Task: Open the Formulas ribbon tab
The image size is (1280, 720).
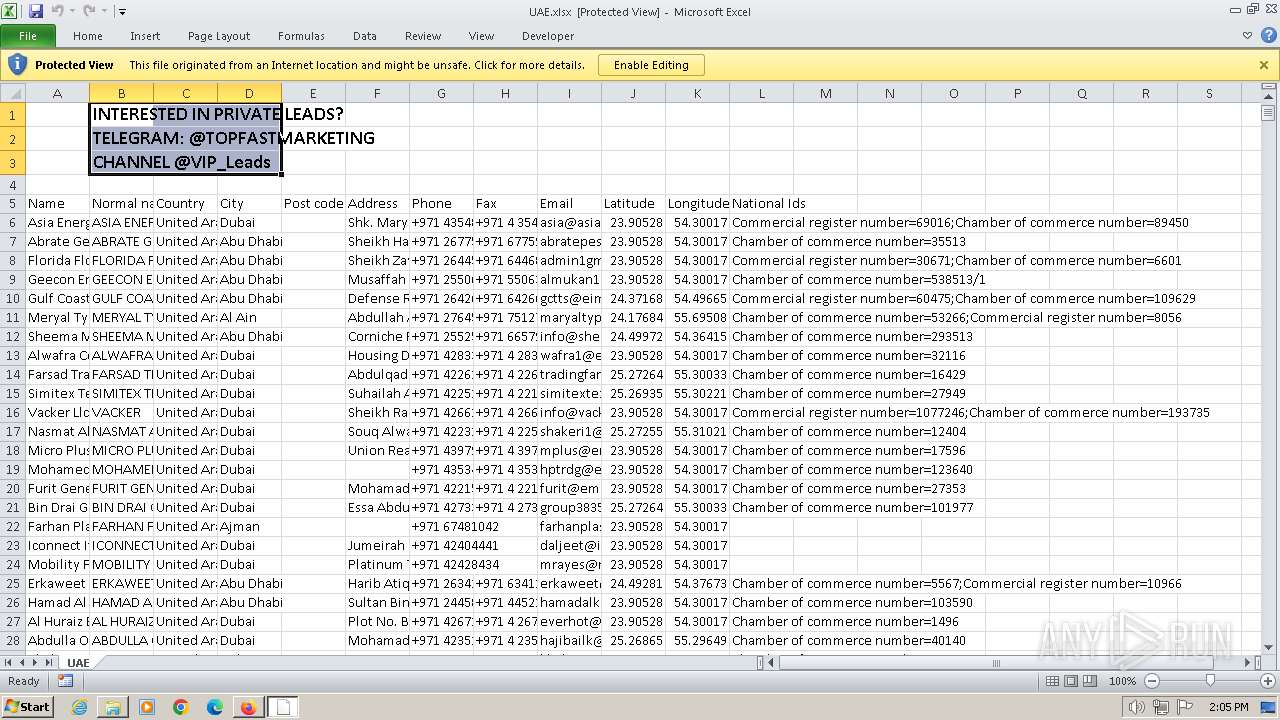Action: tap(301, 36)
